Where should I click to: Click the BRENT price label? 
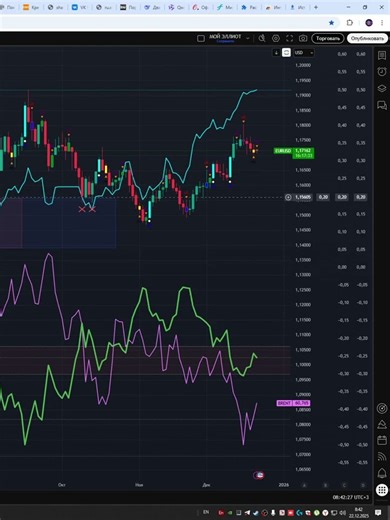[293, 403]
